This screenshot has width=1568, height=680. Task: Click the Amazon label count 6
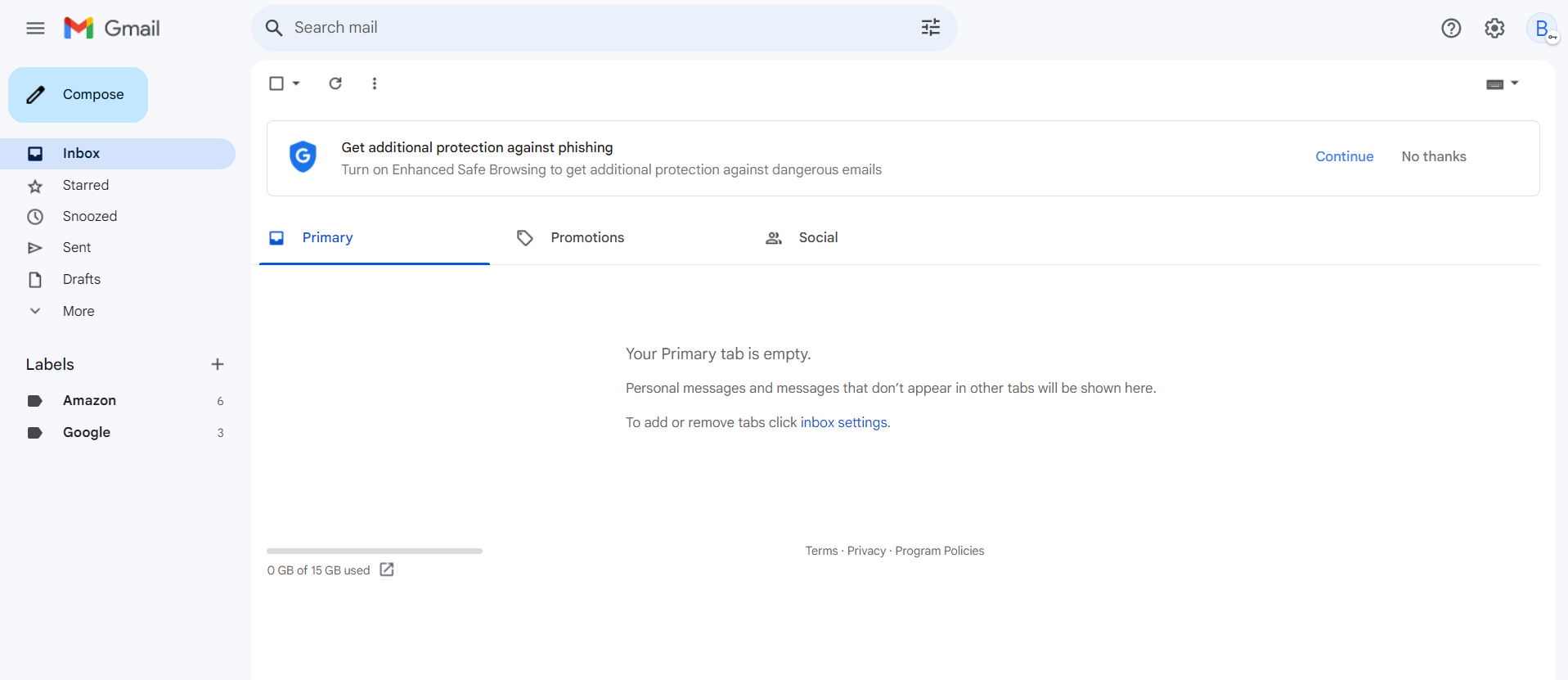click(220, 401)
